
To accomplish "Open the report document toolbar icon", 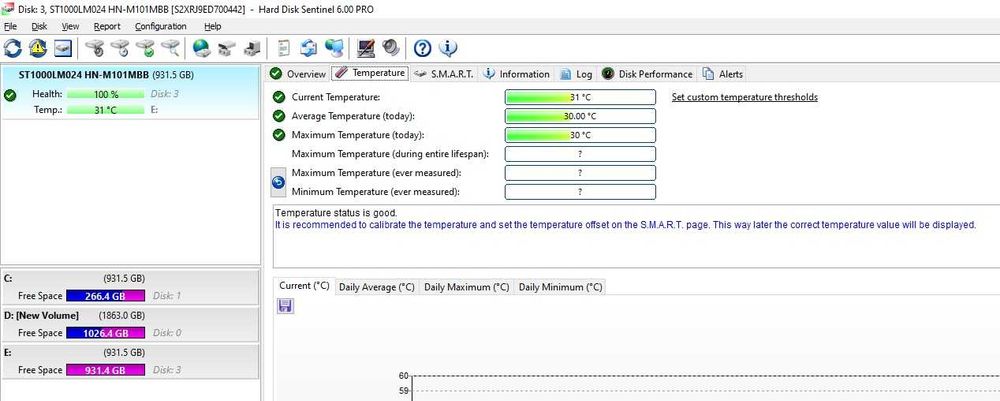I will pyautogui.click(x=284, y=48).
